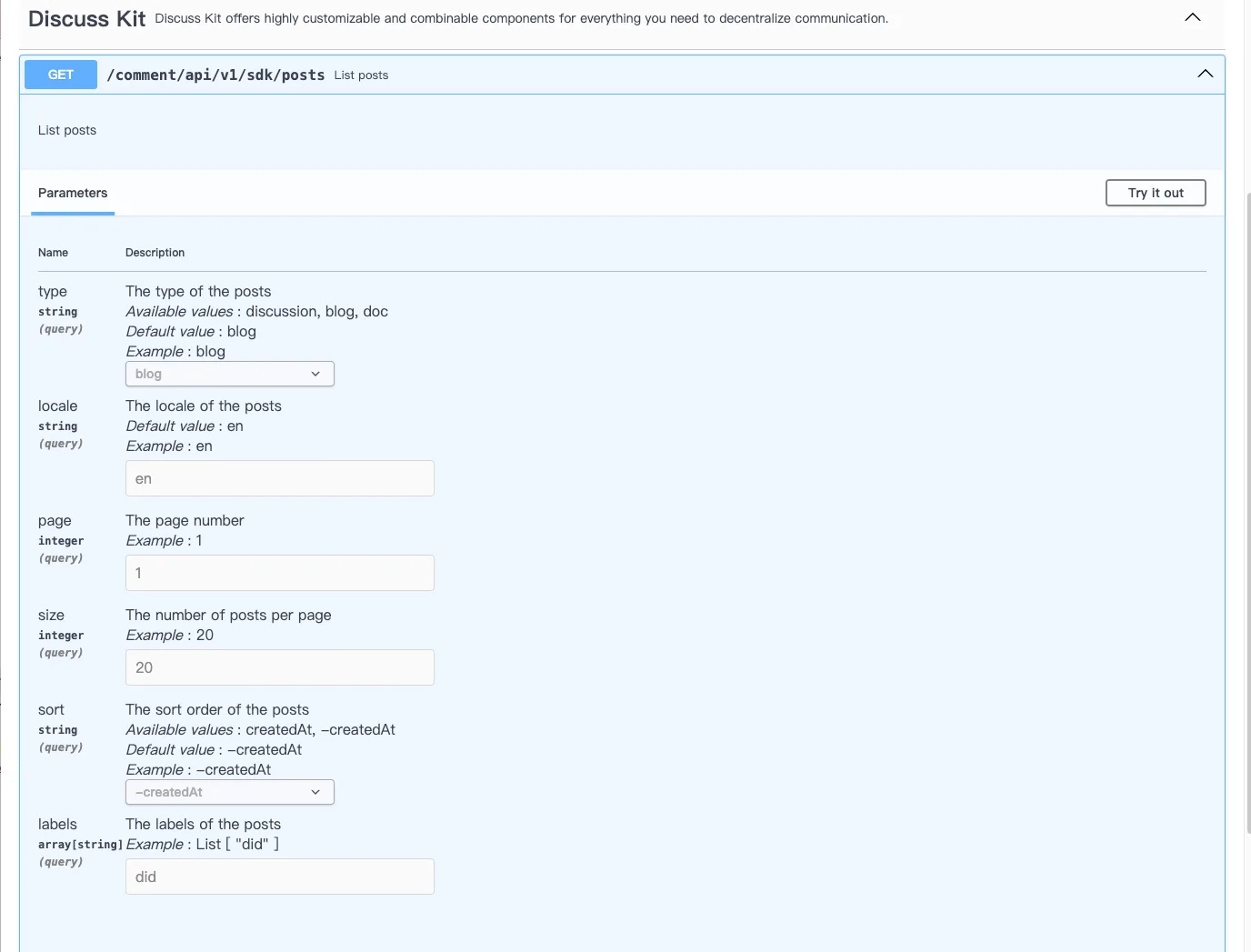Viewport: 1251px width, 952px height.
Task: Click the 'page' parameter name
Action: pyautogui.click(x=55, y=520)
